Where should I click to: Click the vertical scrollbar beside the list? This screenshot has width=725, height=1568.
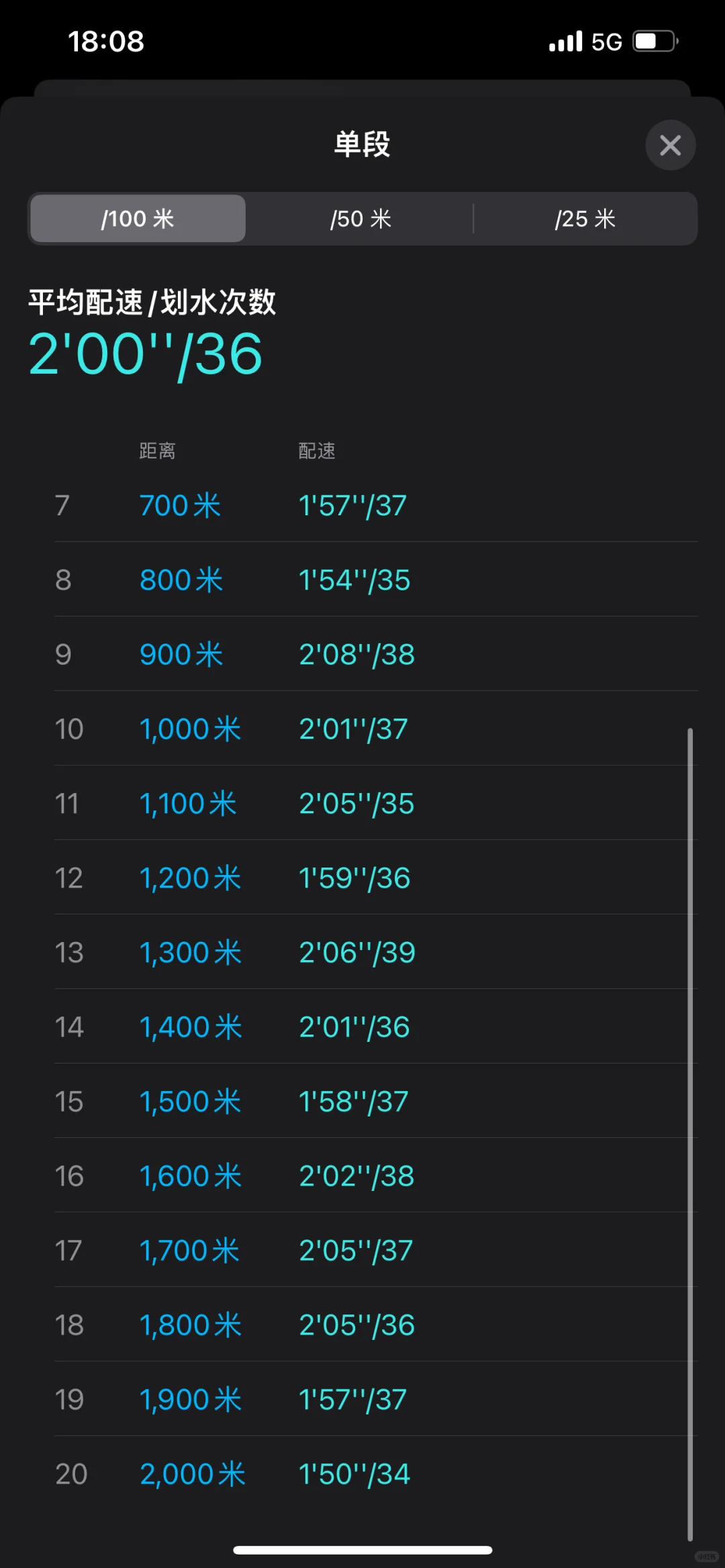689,1134
